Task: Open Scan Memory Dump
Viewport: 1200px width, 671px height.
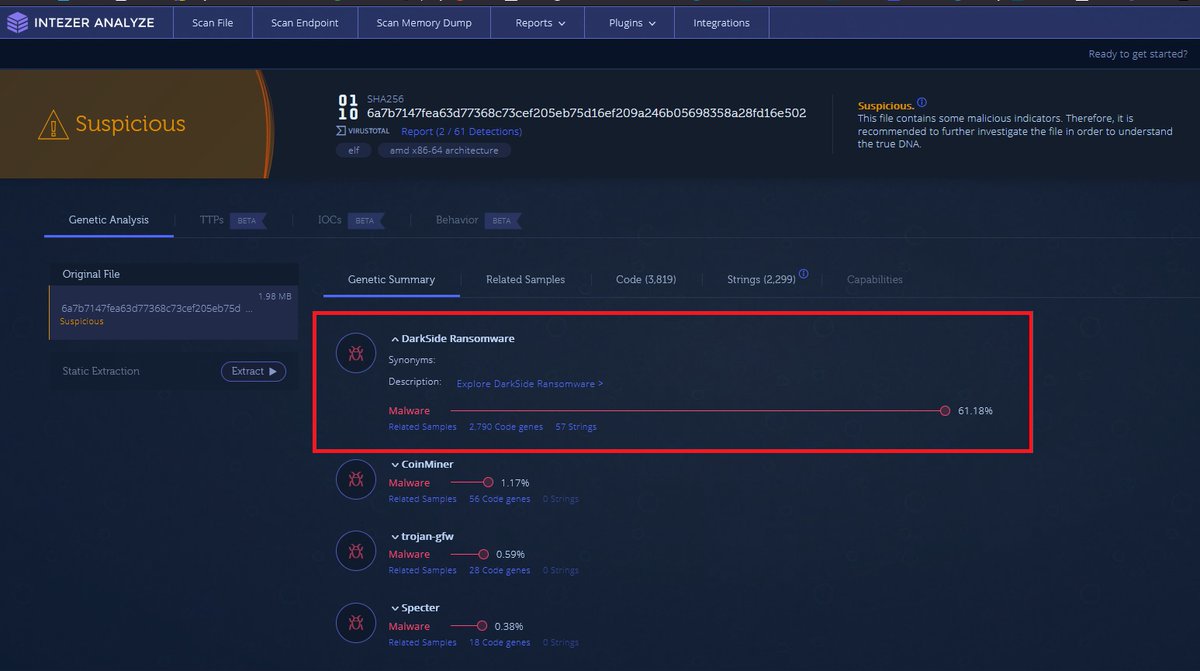Action: pyautogui.click(x=424, y=22)
